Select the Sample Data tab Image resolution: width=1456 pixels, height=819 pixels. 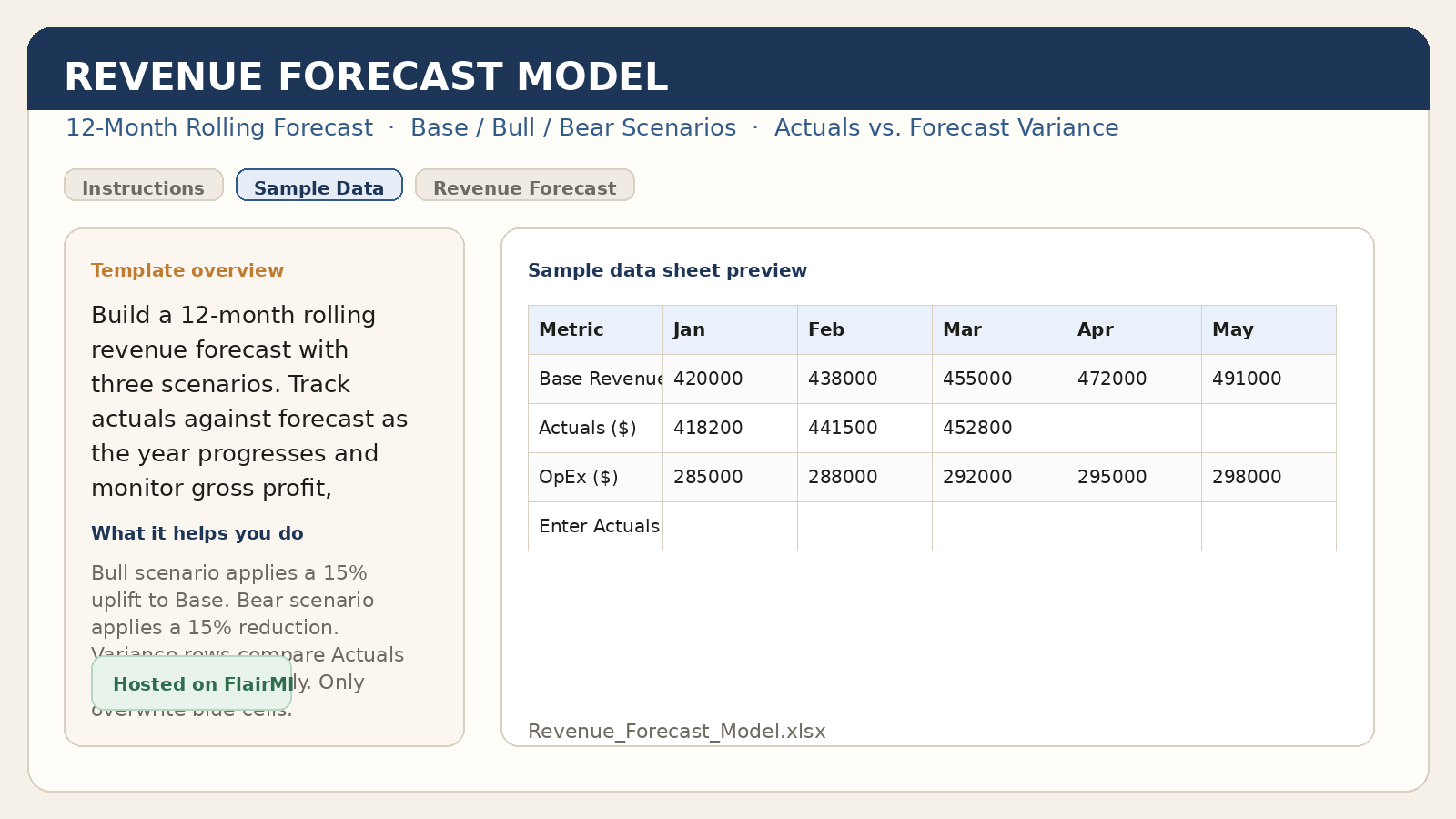[x=318, y=187]
